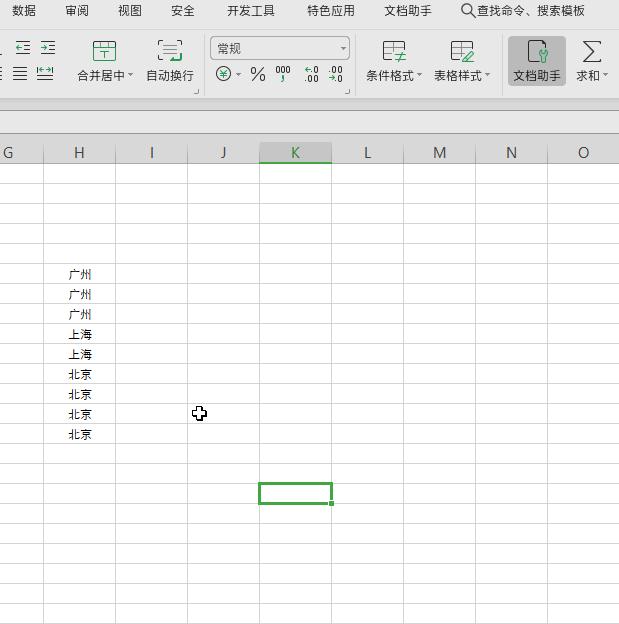619x624 pixels.
Task: Open alignment group dialog launcher
Action: tap(196, 92)
